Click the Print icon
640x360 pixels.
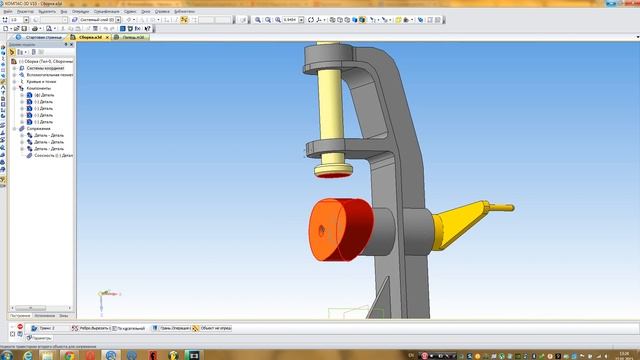pyautogui.click(x=35, y=29)
